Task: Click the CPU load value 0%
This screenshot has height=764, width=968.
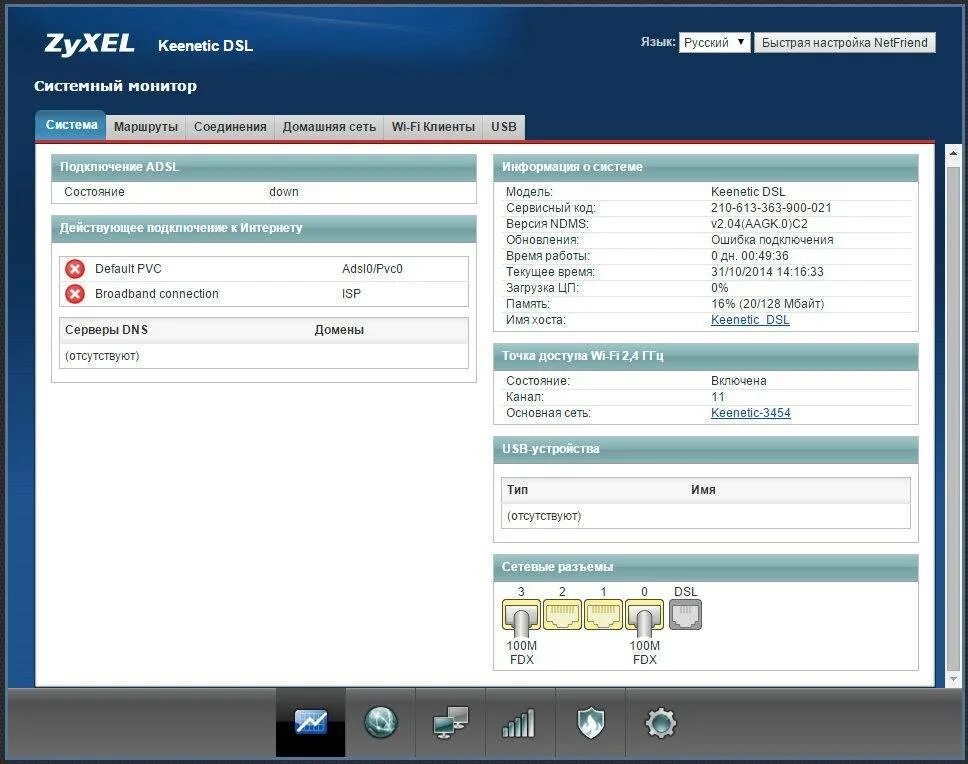Action: [719, 288]
